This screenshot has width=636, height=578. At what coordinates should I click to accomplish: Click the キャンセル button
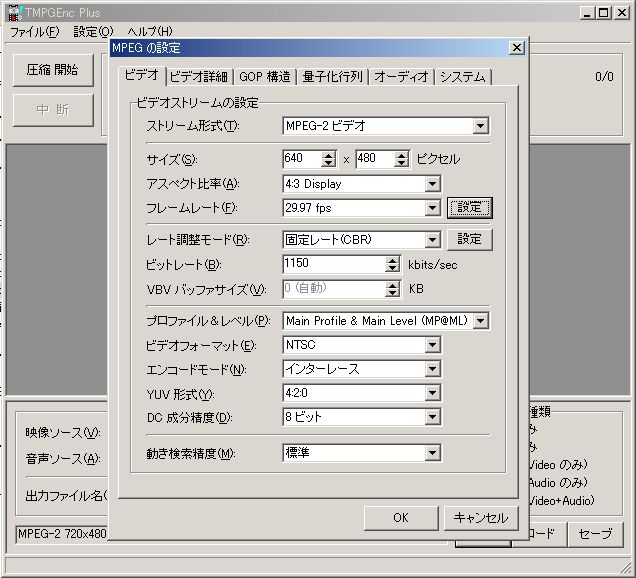pyautogui.click(x=481, y=518)
